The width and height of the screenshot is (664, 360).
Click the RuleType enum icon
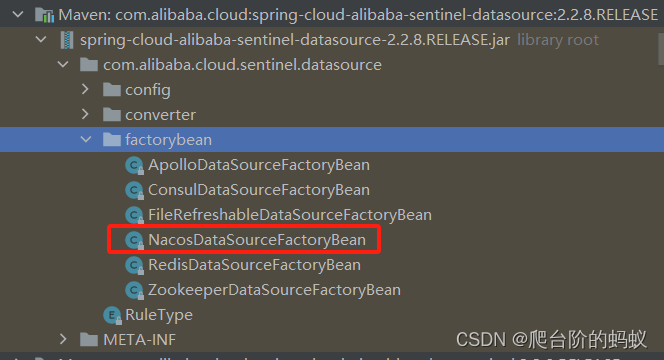pyautogui.click(x=113, y=315)
